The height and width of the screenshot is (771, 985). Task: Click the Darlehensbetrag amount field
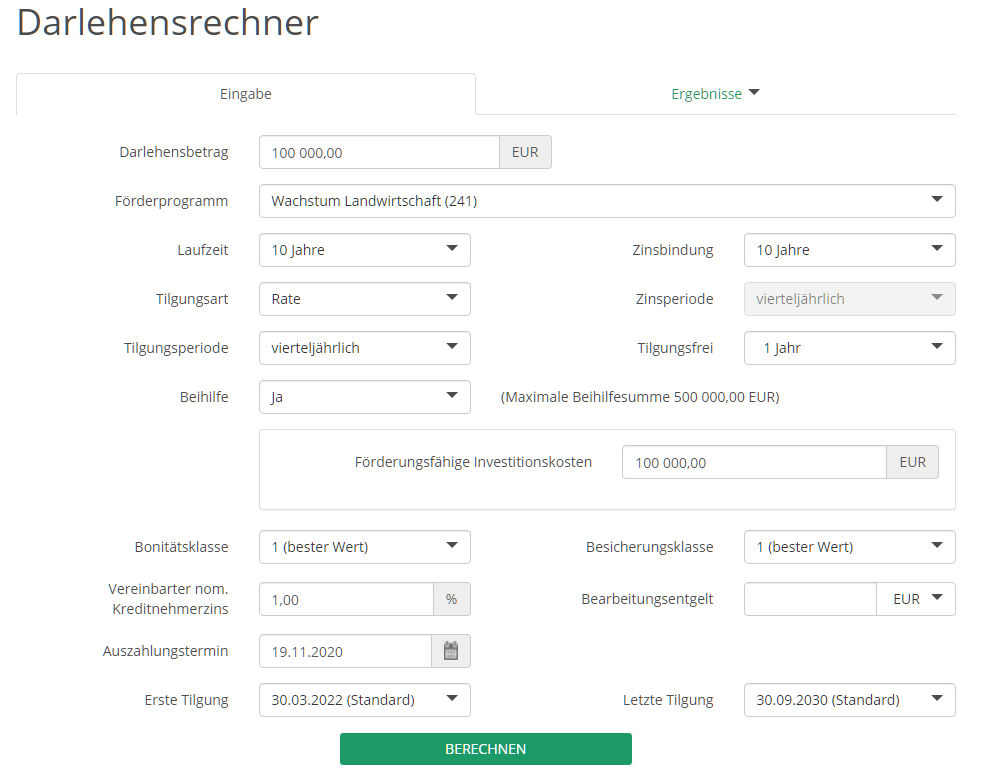click(379, 152)
